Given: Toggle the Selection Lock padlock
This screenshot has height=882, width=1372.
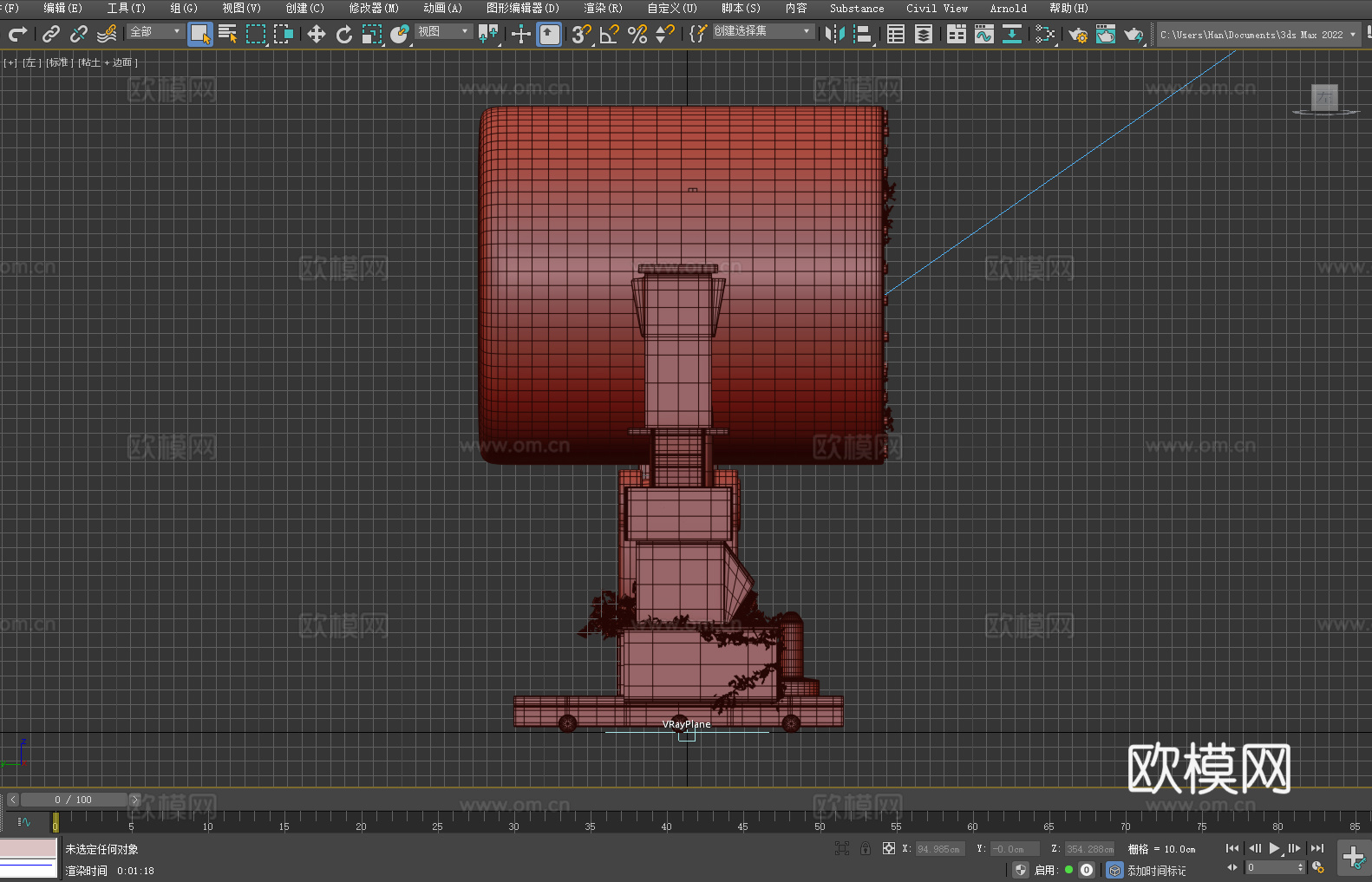Looking at the screenshot, I should pyautogui.click(x=866, y=849).
